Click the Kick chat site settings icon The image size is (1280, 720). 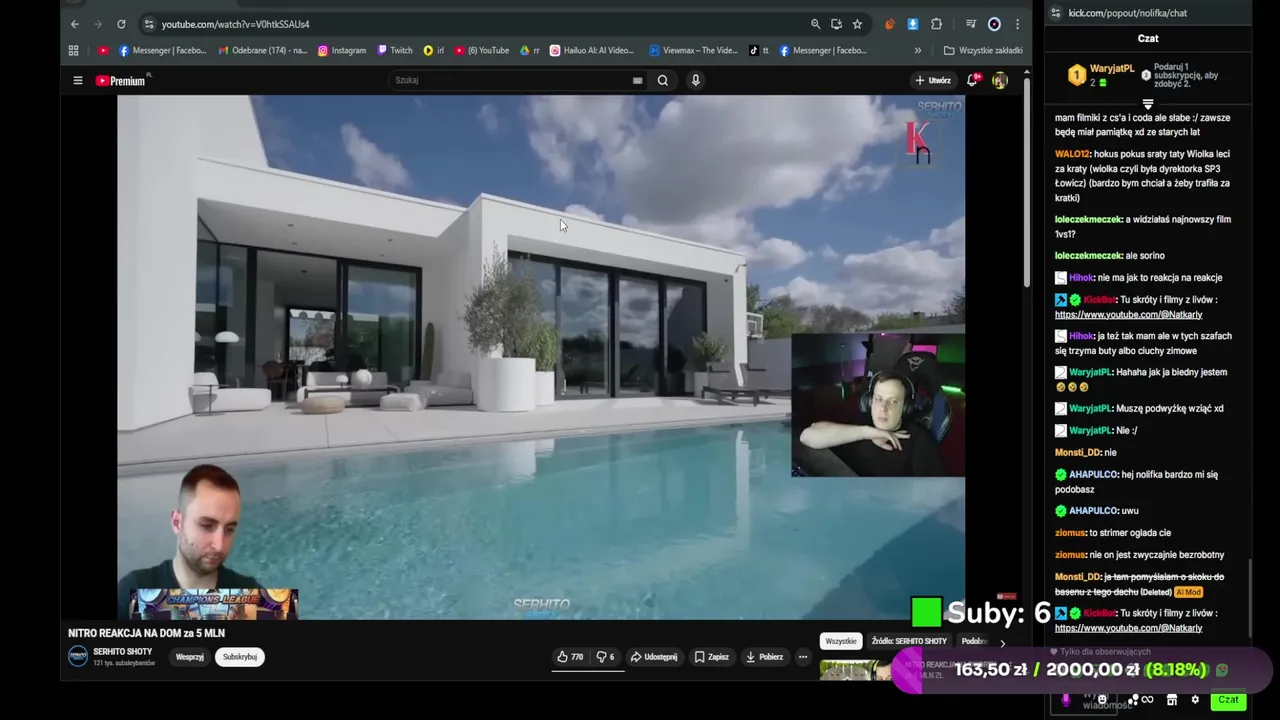click(1057, 13)
